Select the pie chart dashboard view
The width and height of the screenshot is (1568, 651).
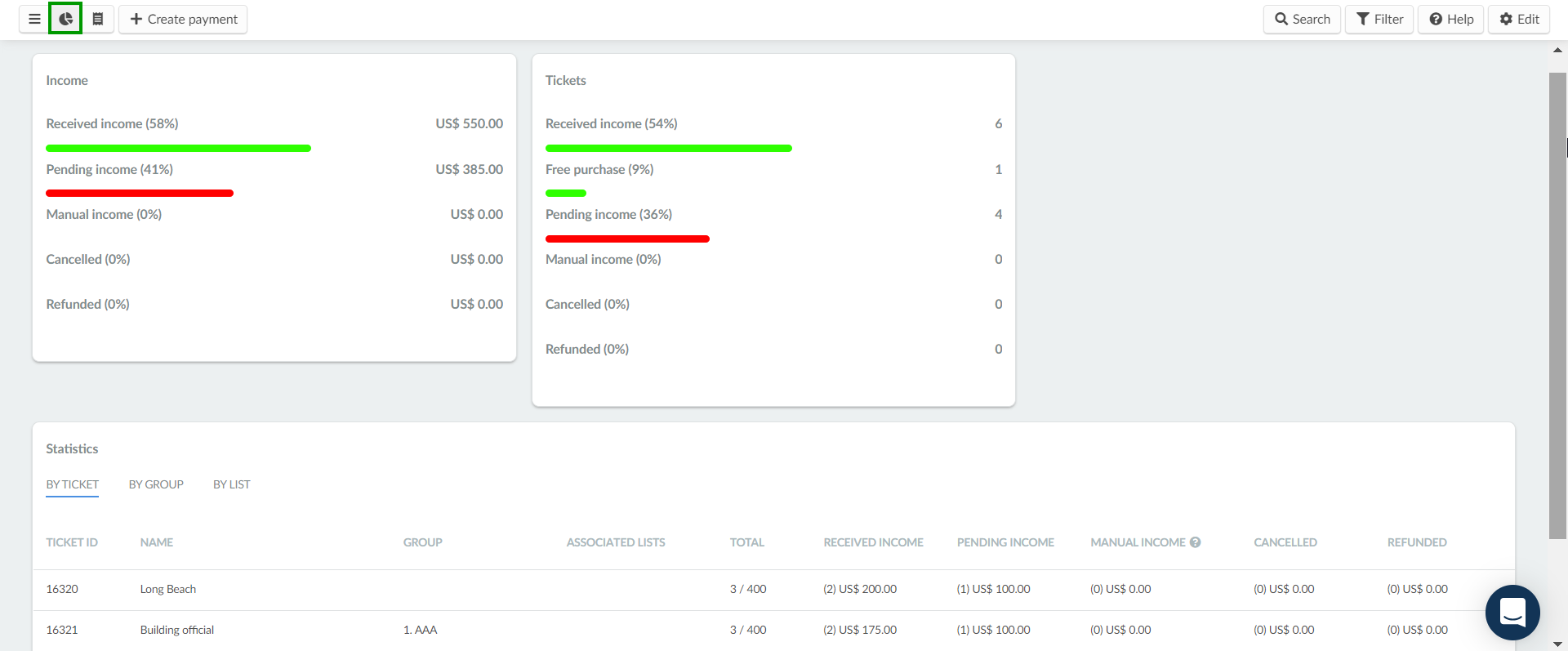65,19
